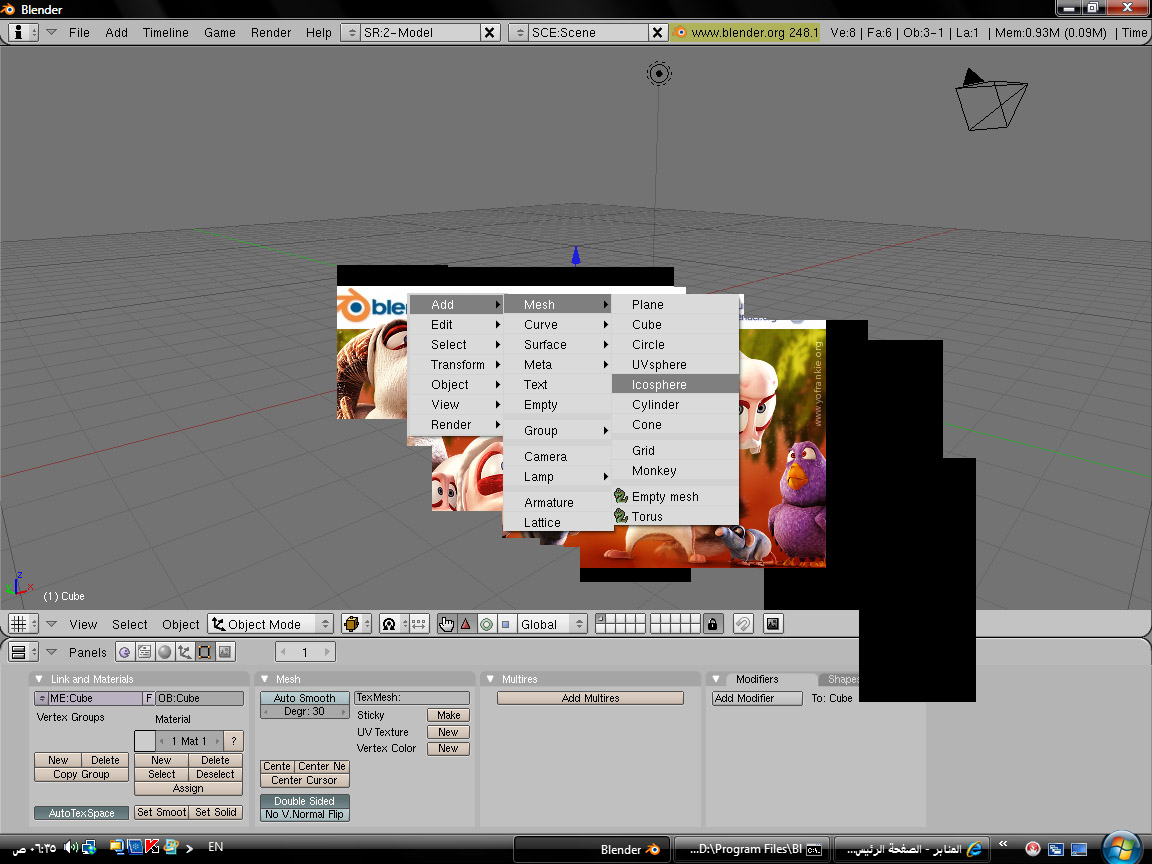Screen dimensions: 1152x864
Task: Click the OB:Cube object name field
Action: (200, 698)
